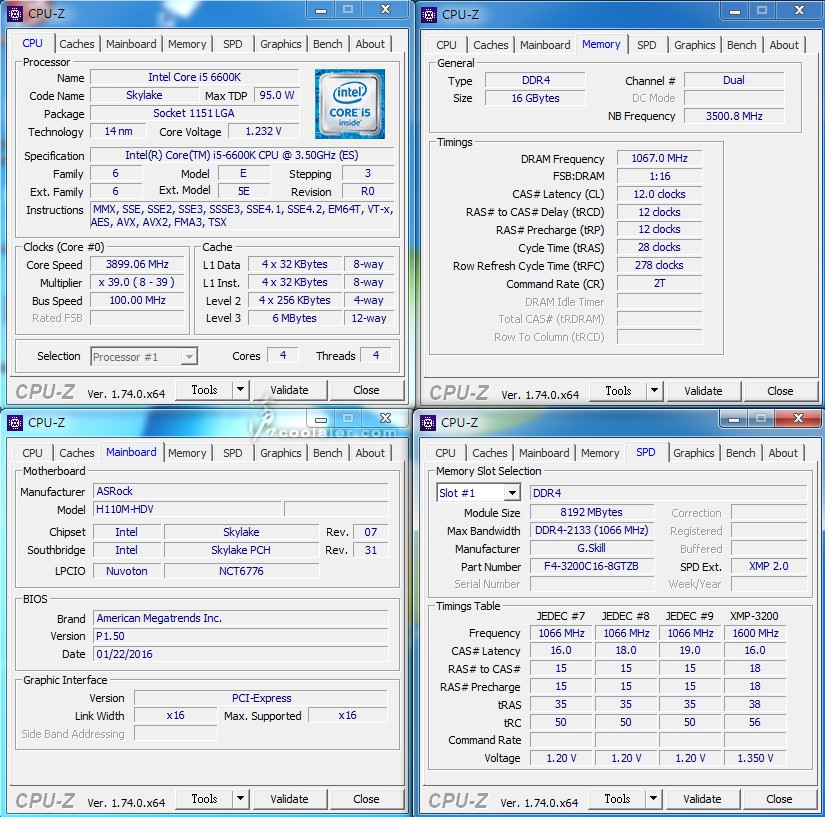825x817 pixels.
Task: Click the motherboard model field H110M-HDV
Action: 188,509
